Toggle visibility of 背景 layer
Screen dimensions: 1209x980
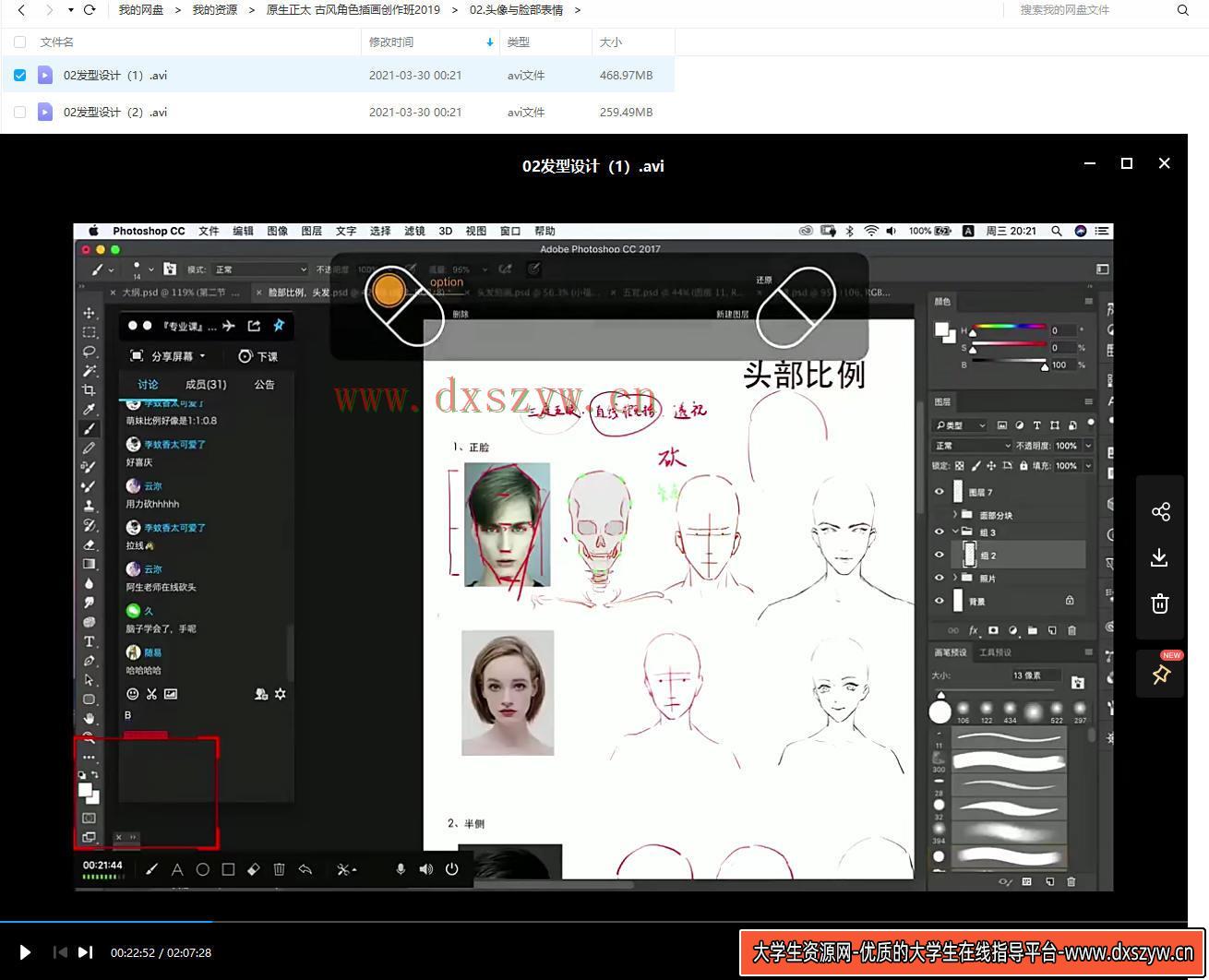(940, 601)
